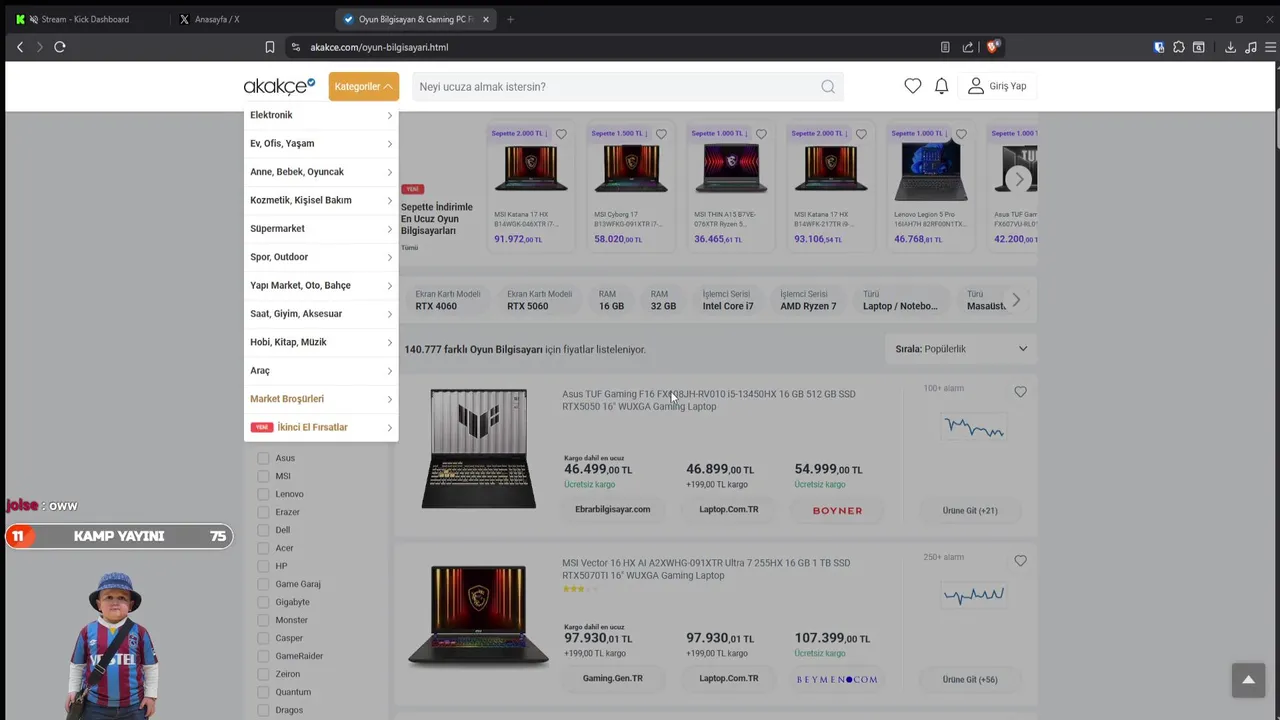Open Yapı Market, Oto, Bahçe menu

click(321, 285)
